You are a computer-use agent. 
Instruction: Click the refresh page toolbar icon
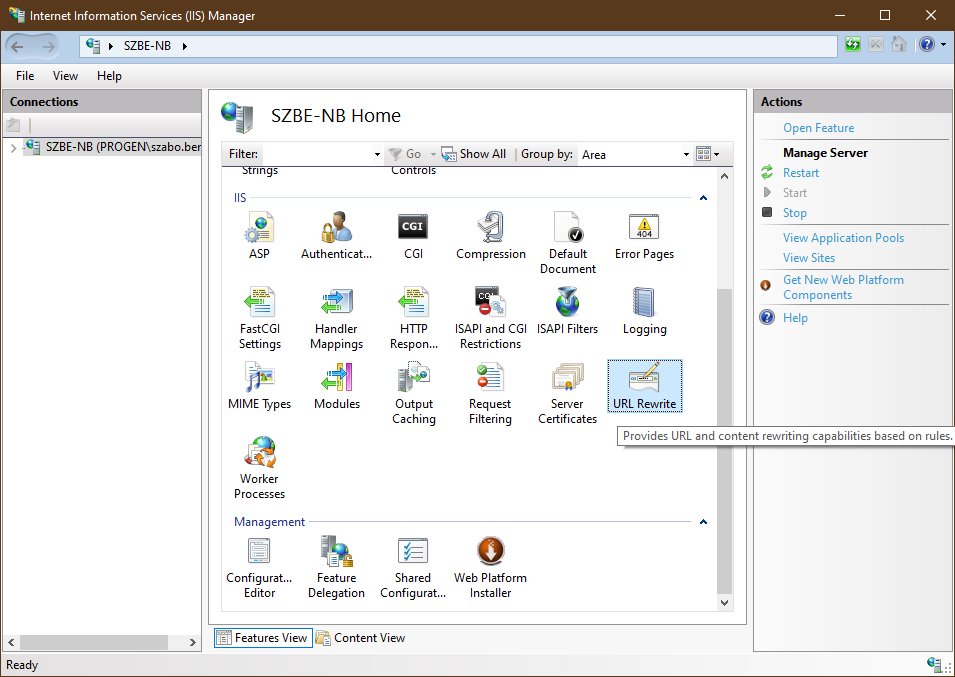(x=853, y=44)
